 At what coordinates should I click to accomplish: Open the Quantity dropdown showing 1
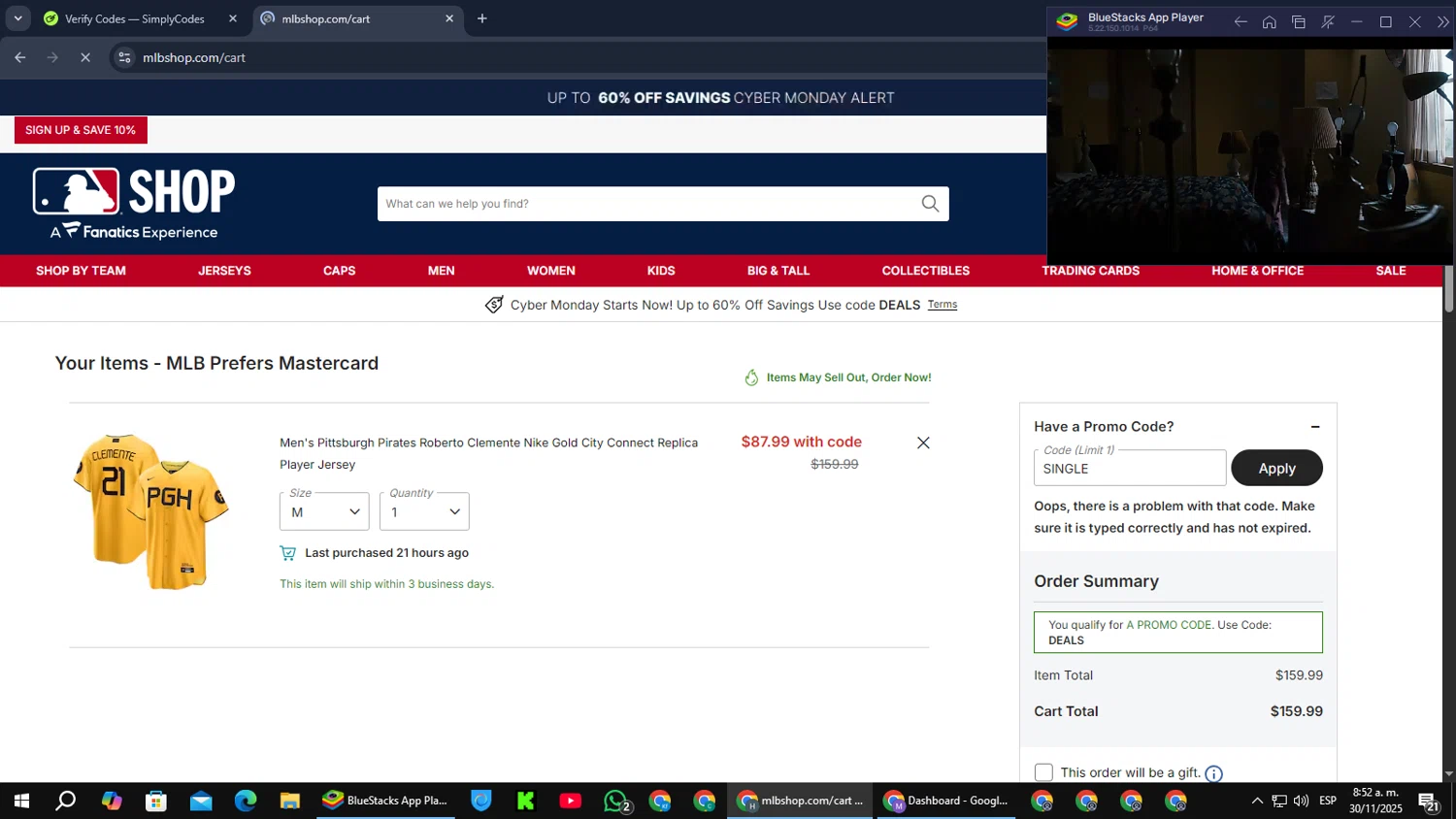(424, 511)
